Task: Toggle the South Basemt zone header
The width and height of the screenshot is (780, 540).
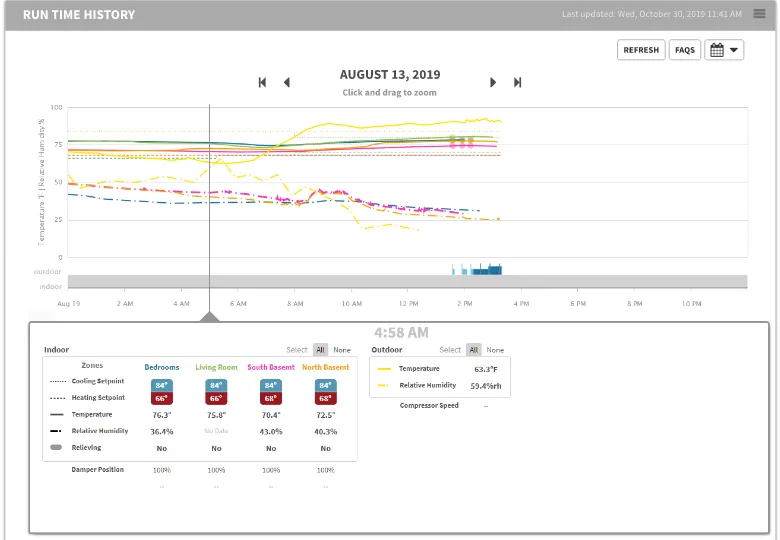Action: pyautogui.click(x=271, y=367)
